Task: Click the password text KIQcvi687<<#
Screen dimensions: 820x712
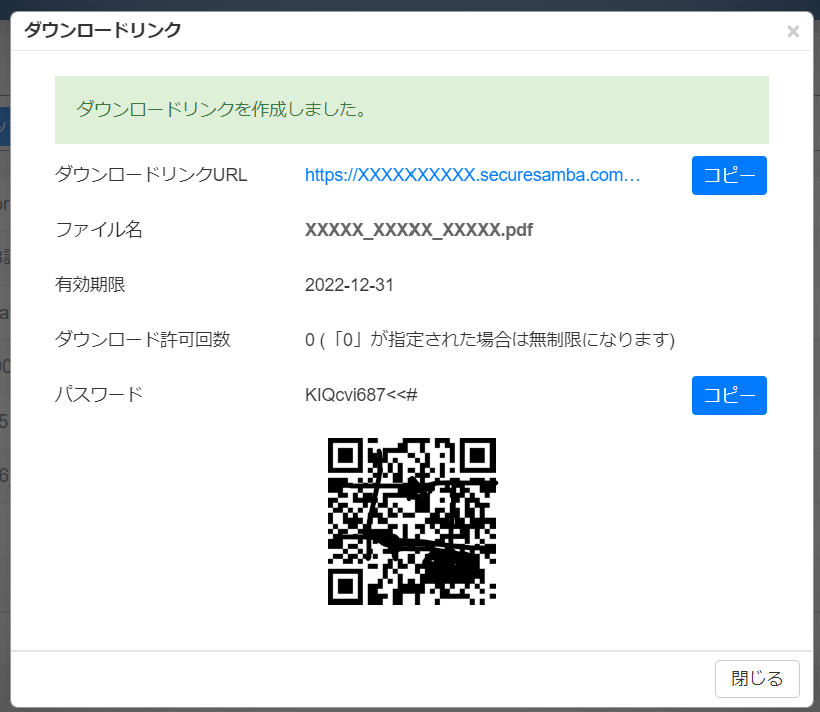Action: [361, 395]
